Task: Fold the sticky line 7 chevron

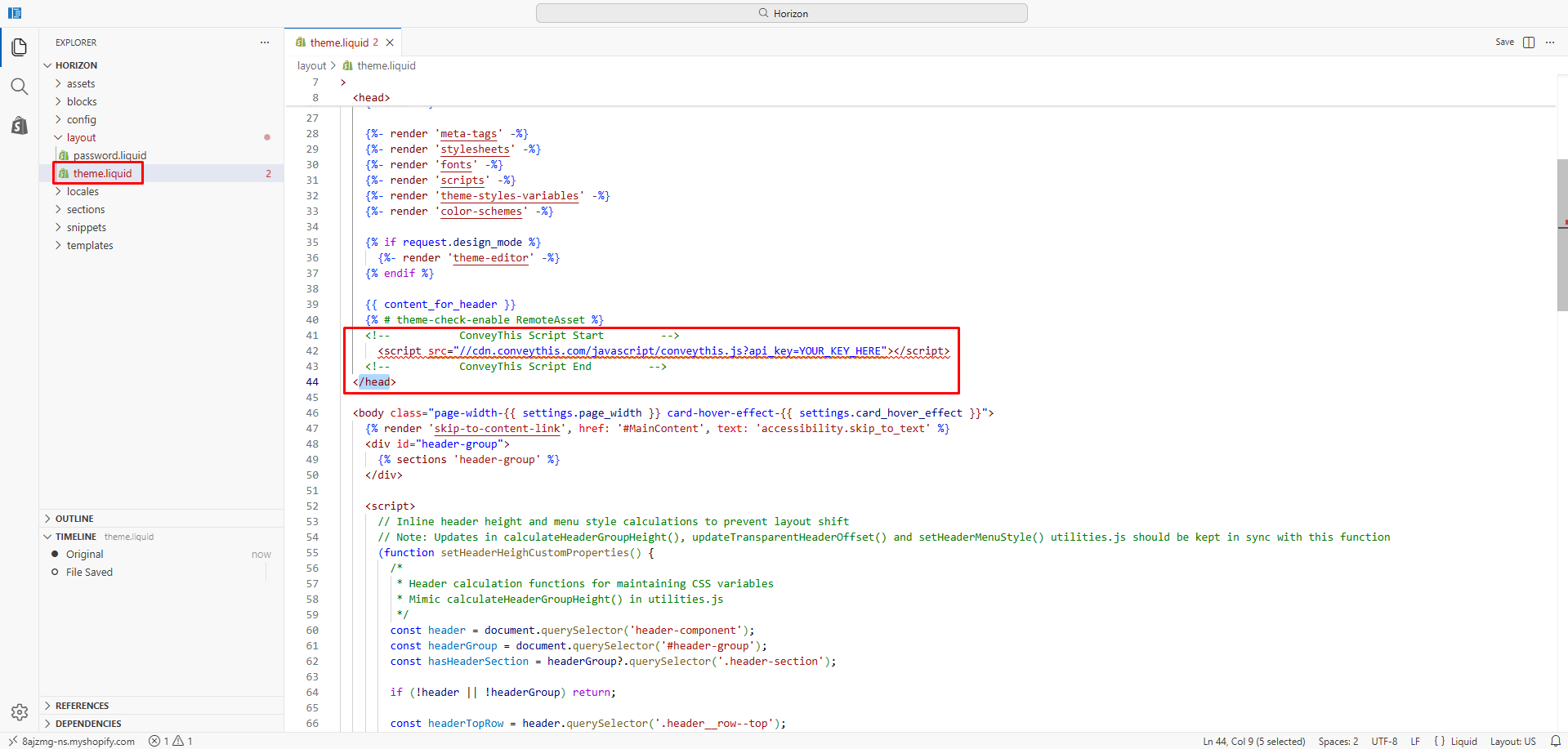Action: pos(343,82)
